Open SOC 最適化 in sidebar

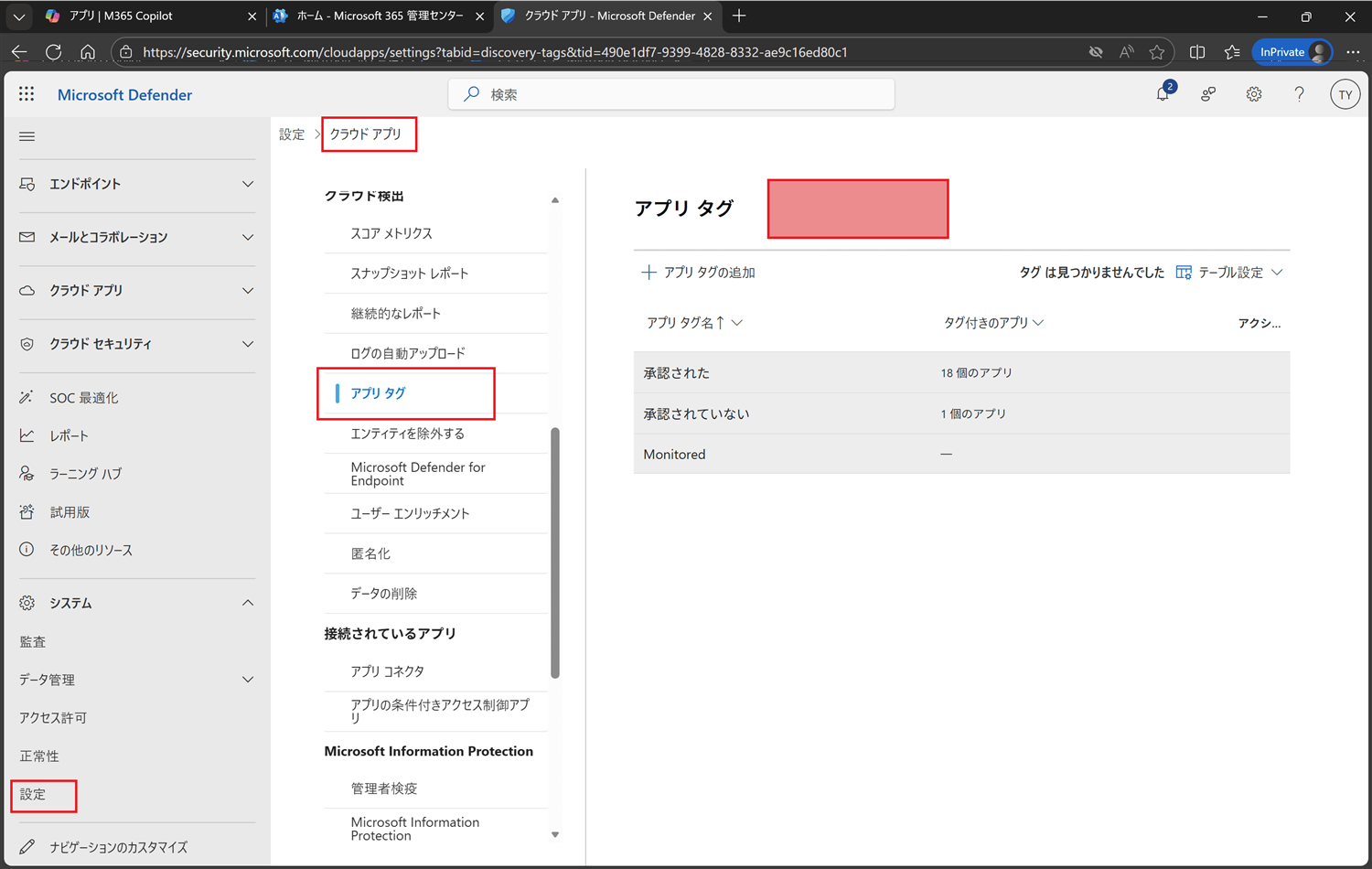(83, 398)
